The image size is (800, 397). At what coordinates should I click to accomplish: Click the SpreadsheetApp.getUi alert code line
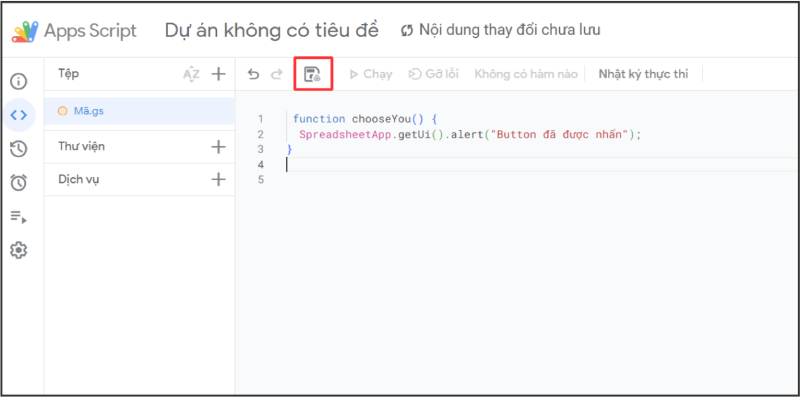tap(469, 135)
